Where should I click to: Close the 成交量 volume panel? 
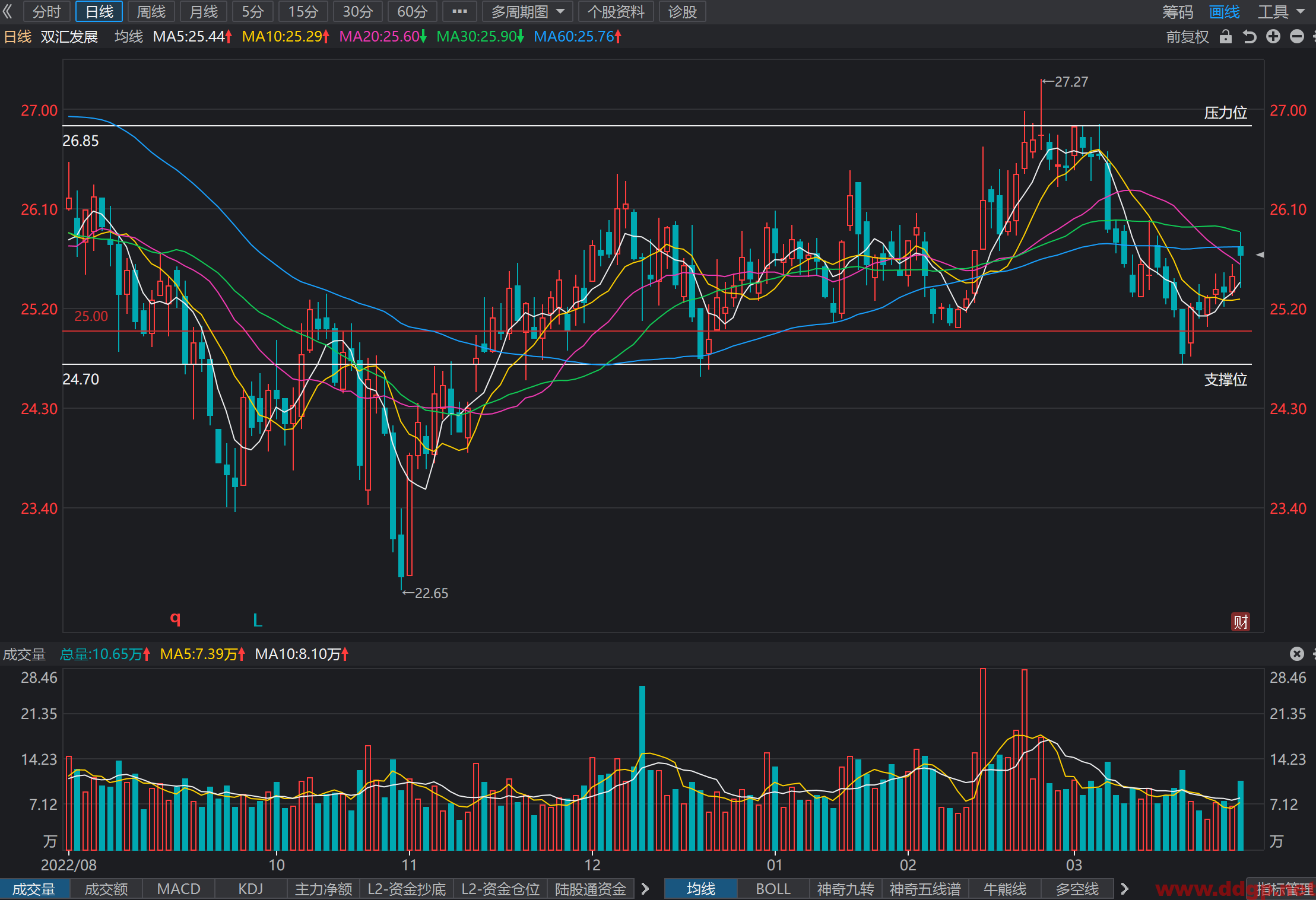(1297, 654)
